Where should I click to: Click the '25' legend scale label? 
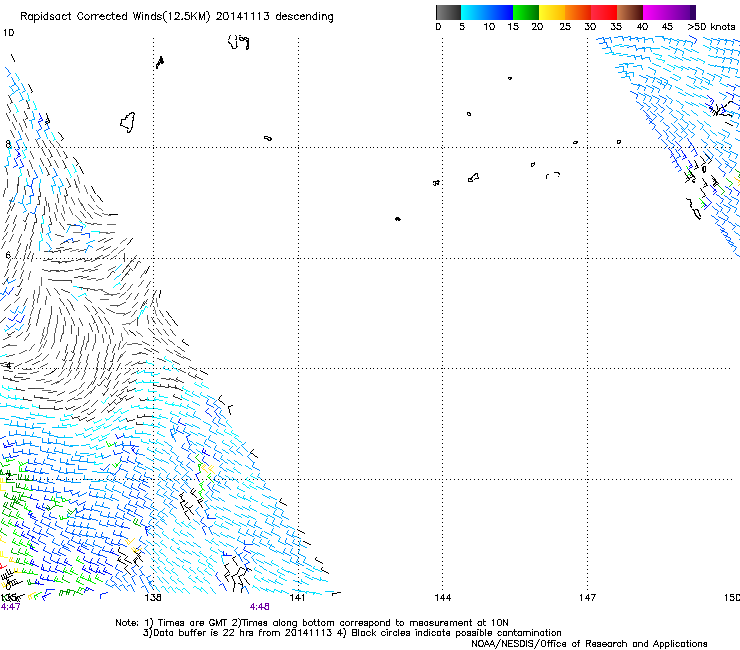[565, 27]
